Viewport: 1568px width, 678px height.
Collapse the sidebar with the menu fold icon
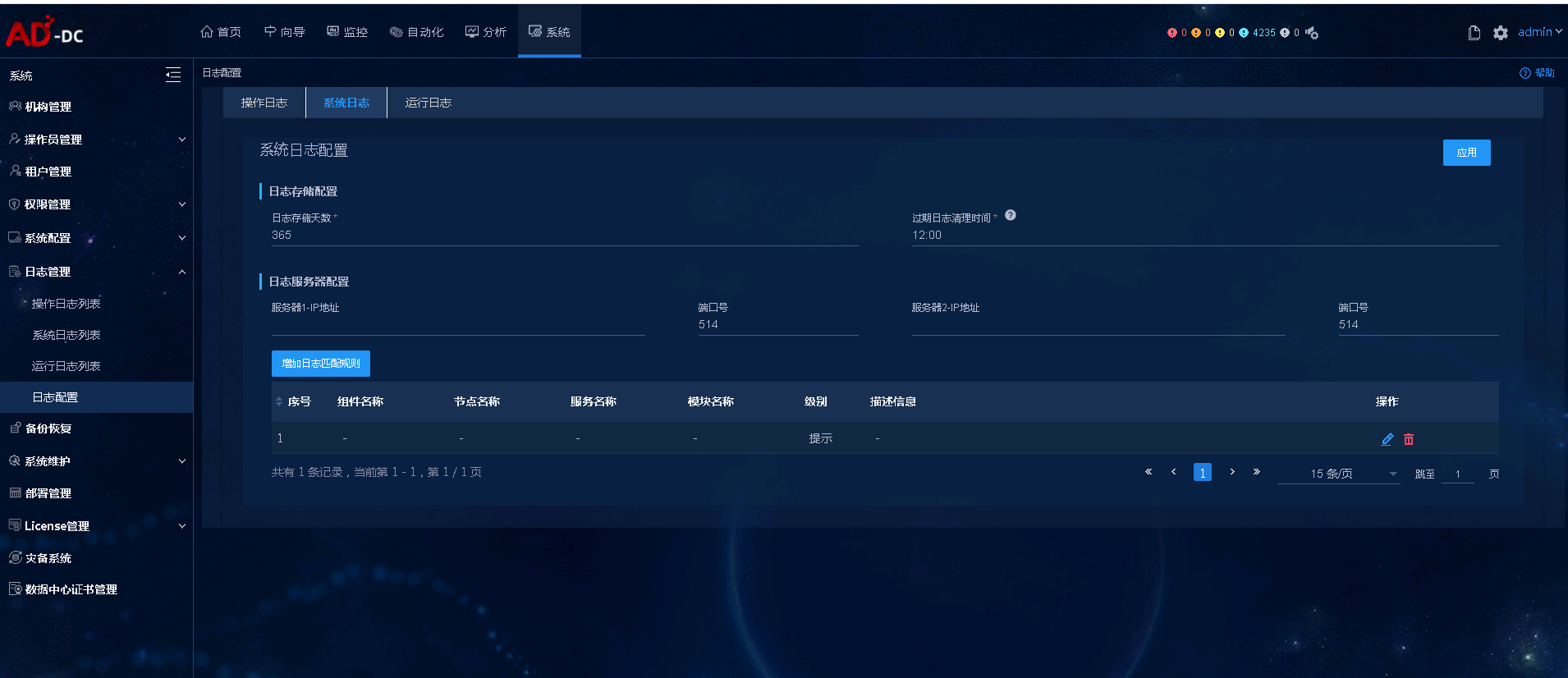point(173,75)
